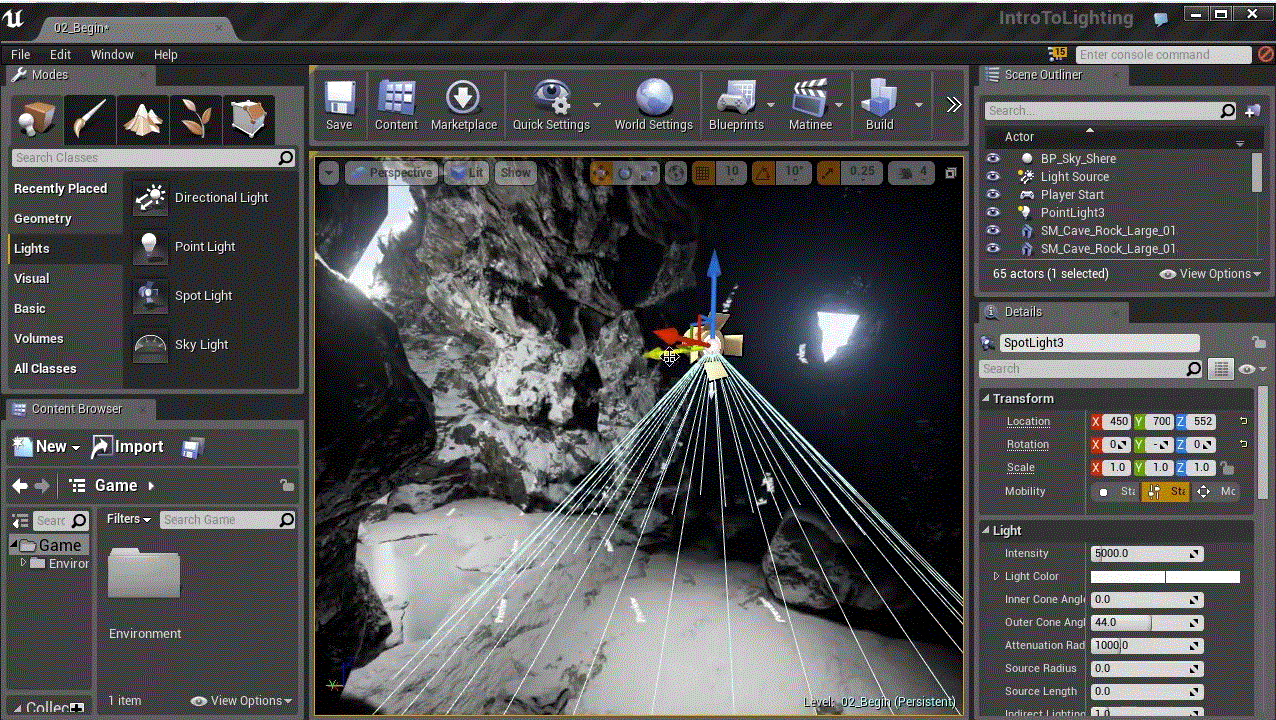
Task: Switch to Foliage mode icon
Action: pyautogui.click(x=196, y=120)
